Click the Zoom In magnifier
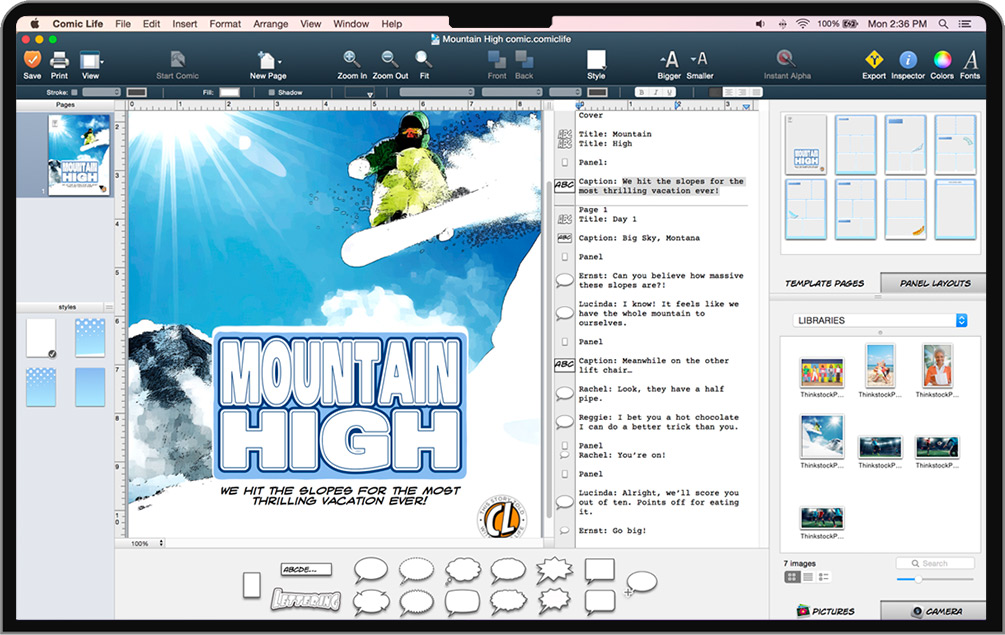 click(352, 60)
